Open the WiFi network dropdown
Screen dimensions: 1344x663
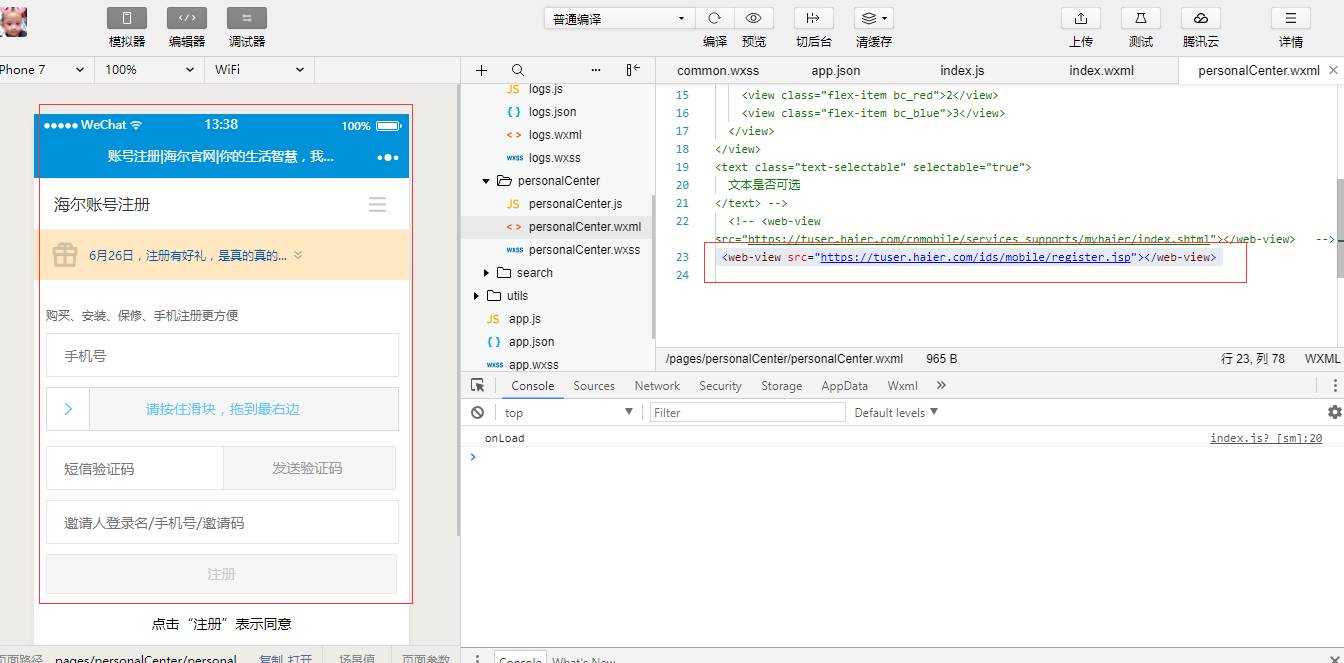coord(259,69)
